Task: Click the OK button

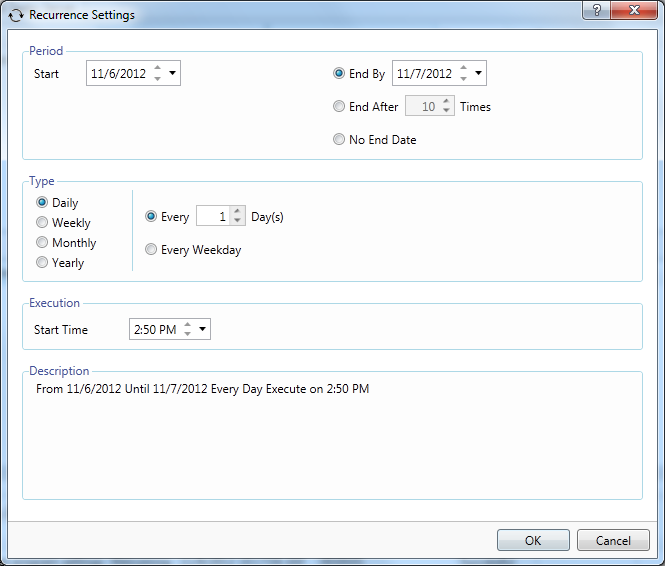Action: click(533, 540)
